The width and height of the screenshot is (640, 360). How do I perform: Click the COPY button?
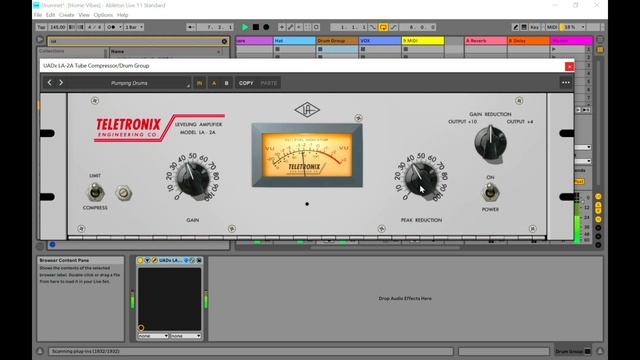click(x=246, y=83)
